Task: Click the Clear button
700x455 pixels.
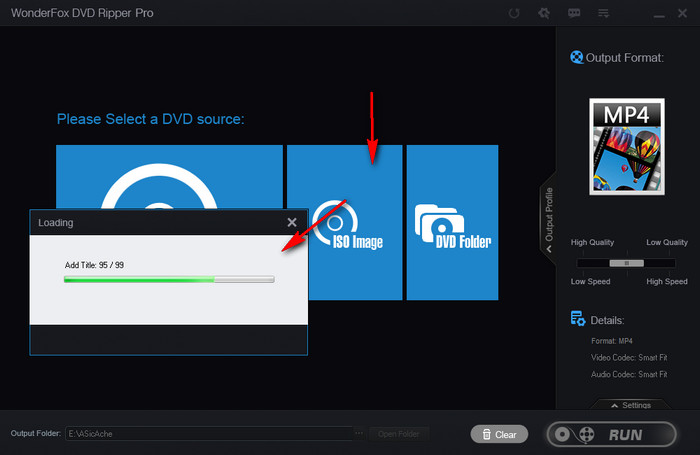Action: tap(499, 434)
